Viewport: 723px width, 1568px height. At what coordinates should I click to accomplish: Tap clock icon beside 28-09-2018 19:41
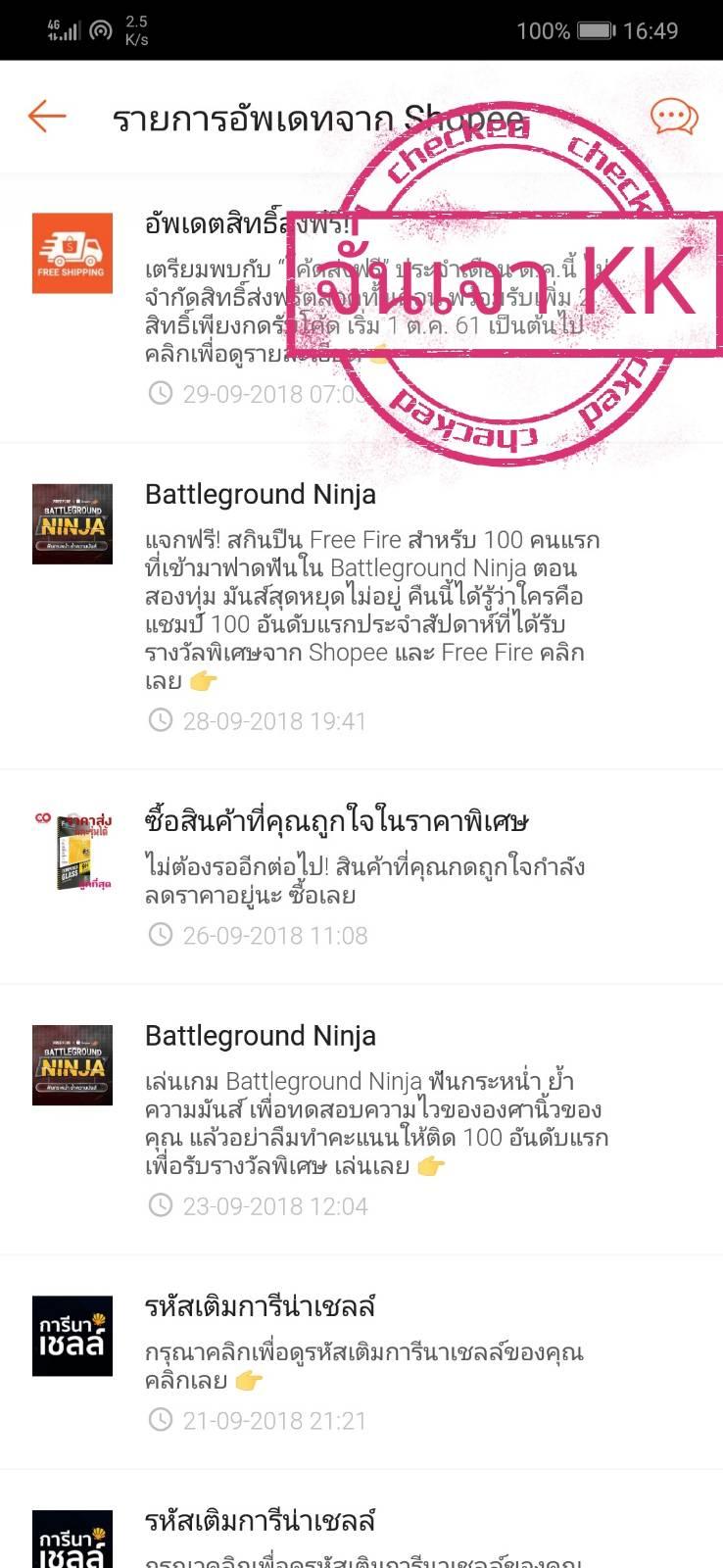pos(160,721)
